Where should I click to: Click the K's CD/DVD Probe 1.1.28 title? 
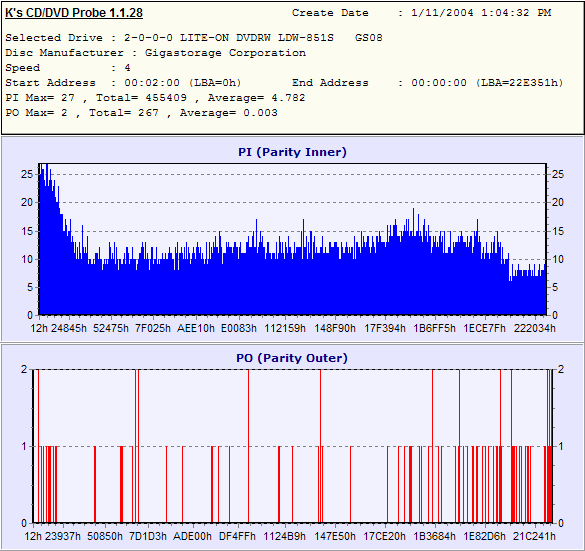pyautogui.click(x=74, y=13)
